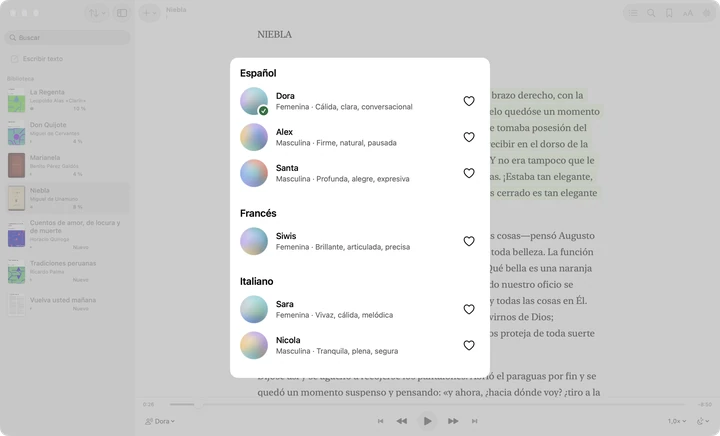Screen dimensions: 720x436
Task: Open Vuelva usted mañana in the library
Action: tap(68, 303)
